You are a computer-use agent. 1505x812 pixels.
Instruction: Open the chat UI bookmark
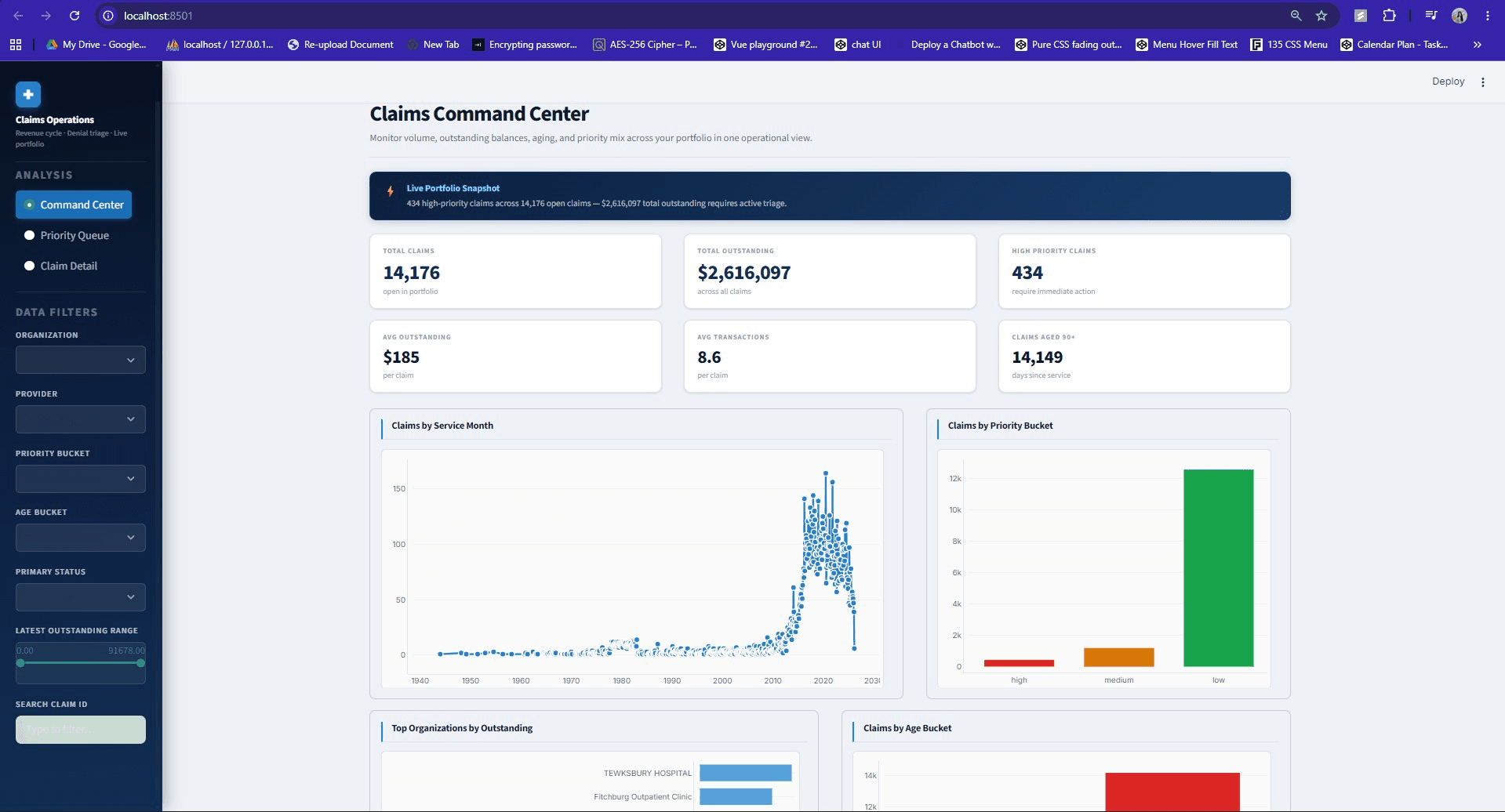[x=858, y=45]
